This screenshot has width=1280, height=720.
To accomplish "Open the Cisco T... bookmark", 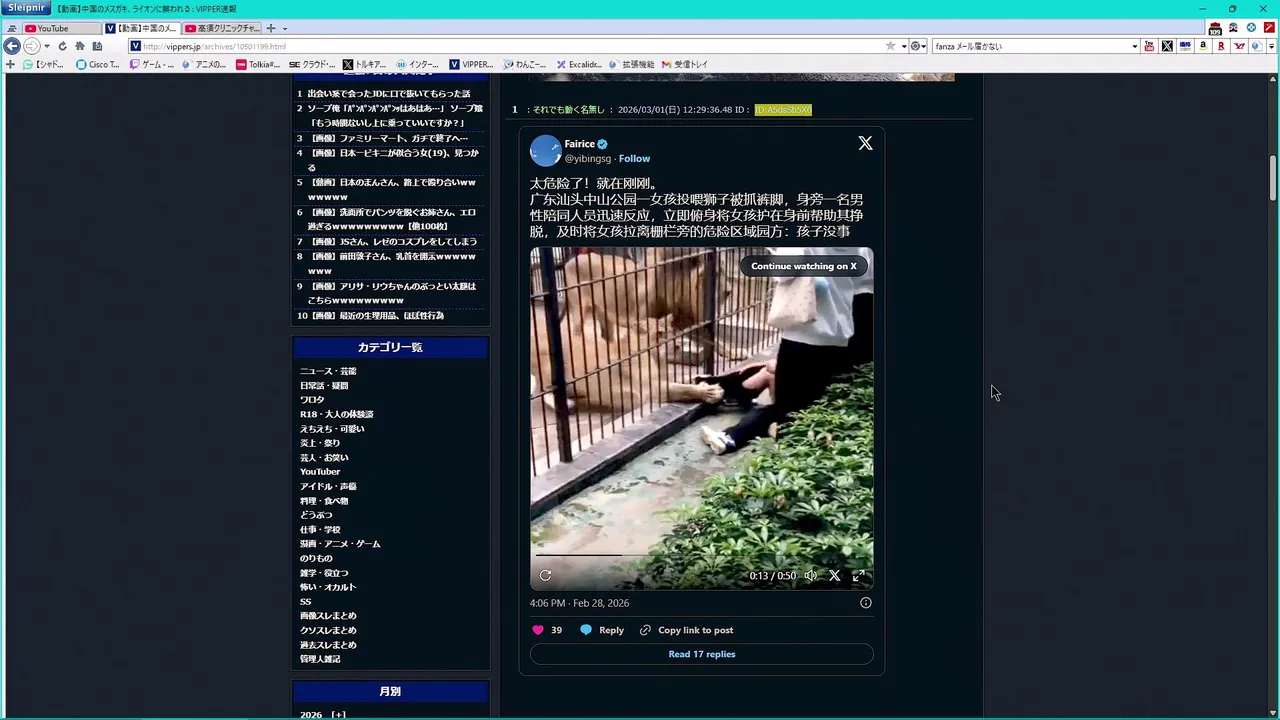I will click(x=98, y=64).
